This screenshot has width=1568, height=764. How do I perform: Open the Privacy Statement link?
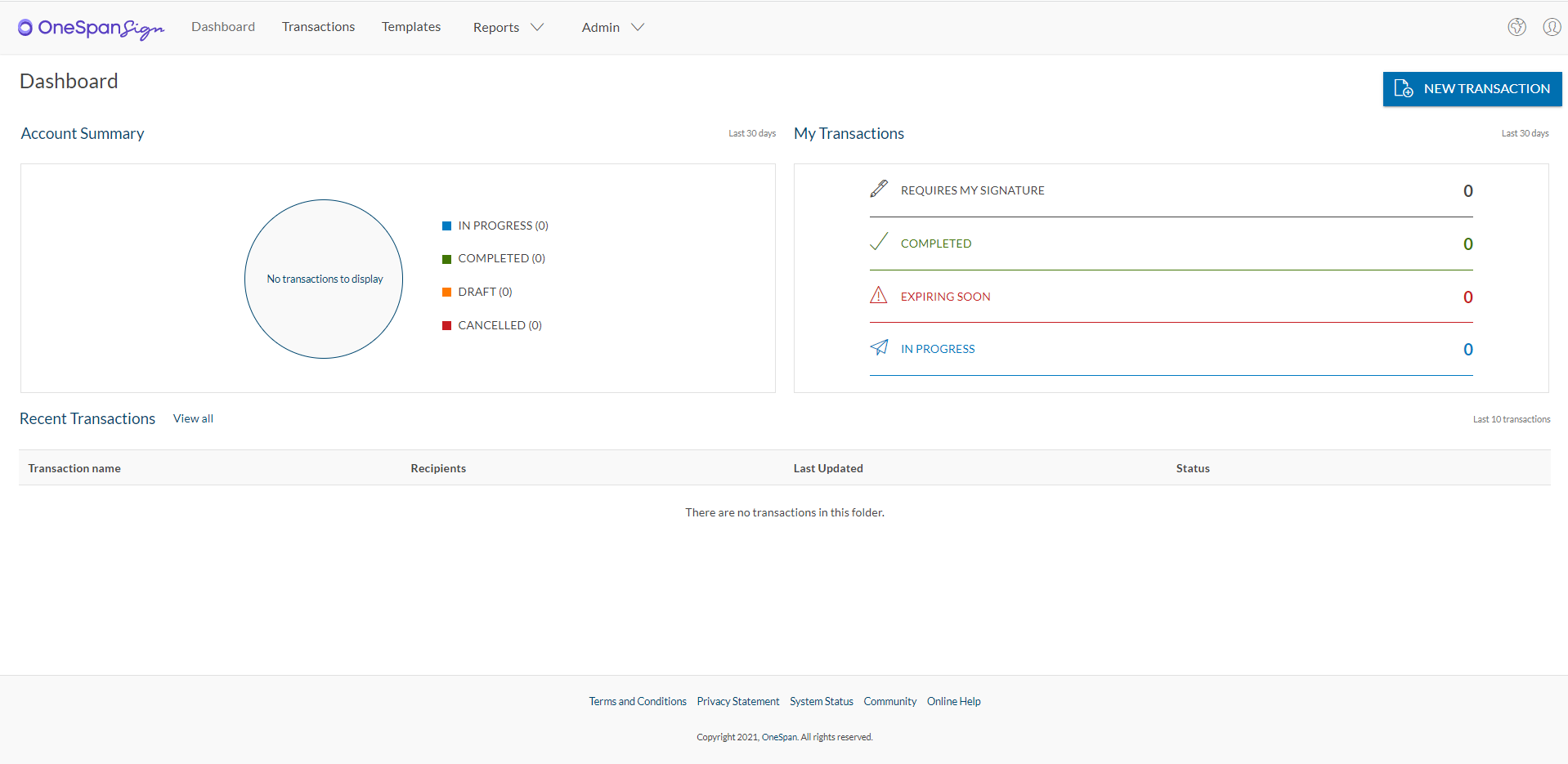[x=738, y=701]
